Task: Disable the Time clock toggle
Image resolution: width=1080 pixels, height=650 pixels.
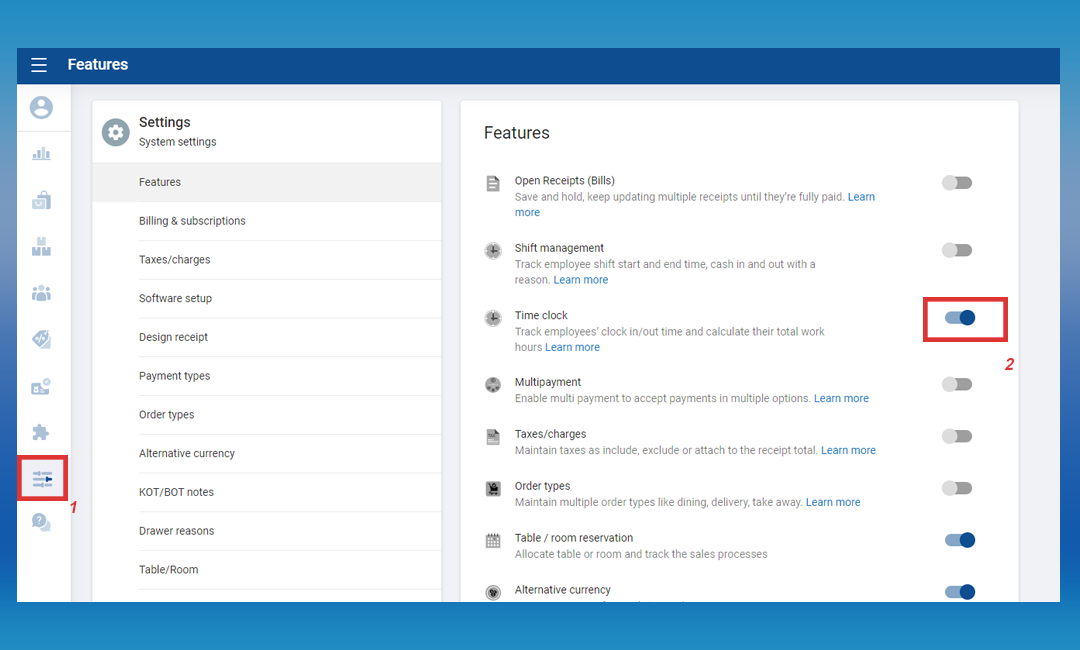Action: tap(960, 318)
